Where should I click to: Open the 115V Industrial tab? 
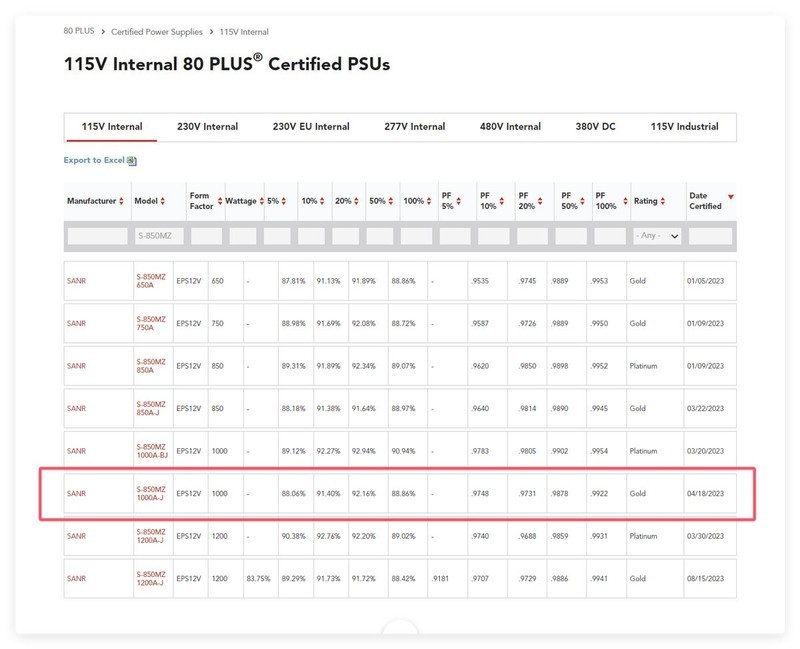pos(684,127)
